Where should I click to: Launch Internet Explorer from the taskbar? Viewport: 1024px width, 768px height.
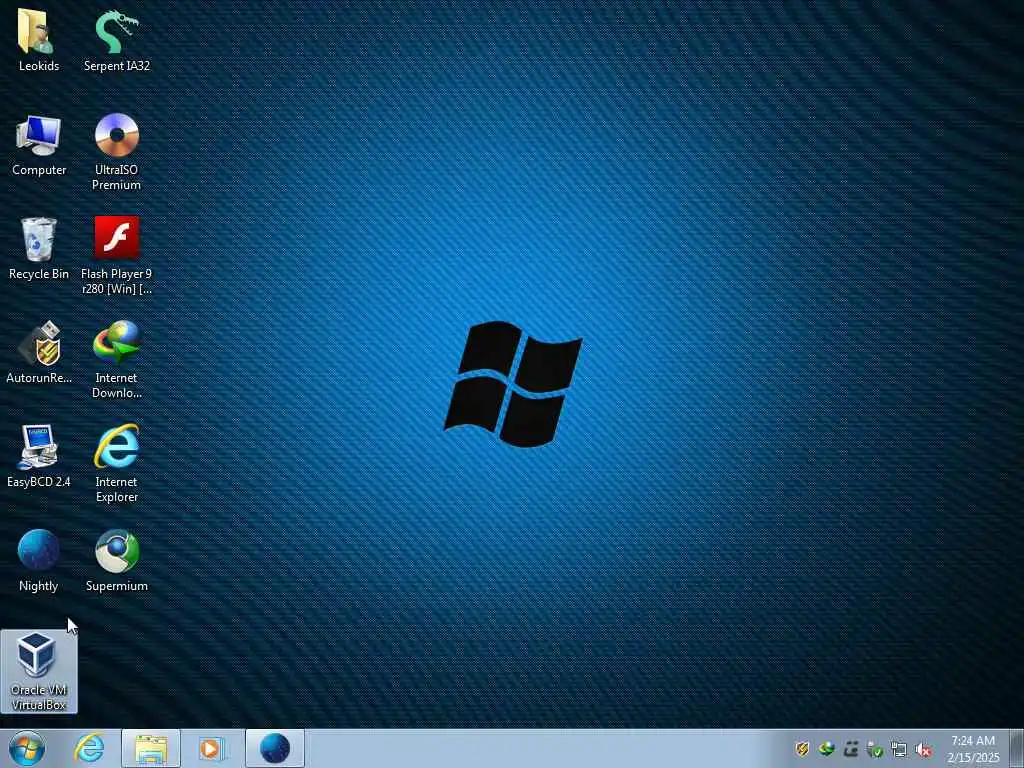(x=89, y=748)
